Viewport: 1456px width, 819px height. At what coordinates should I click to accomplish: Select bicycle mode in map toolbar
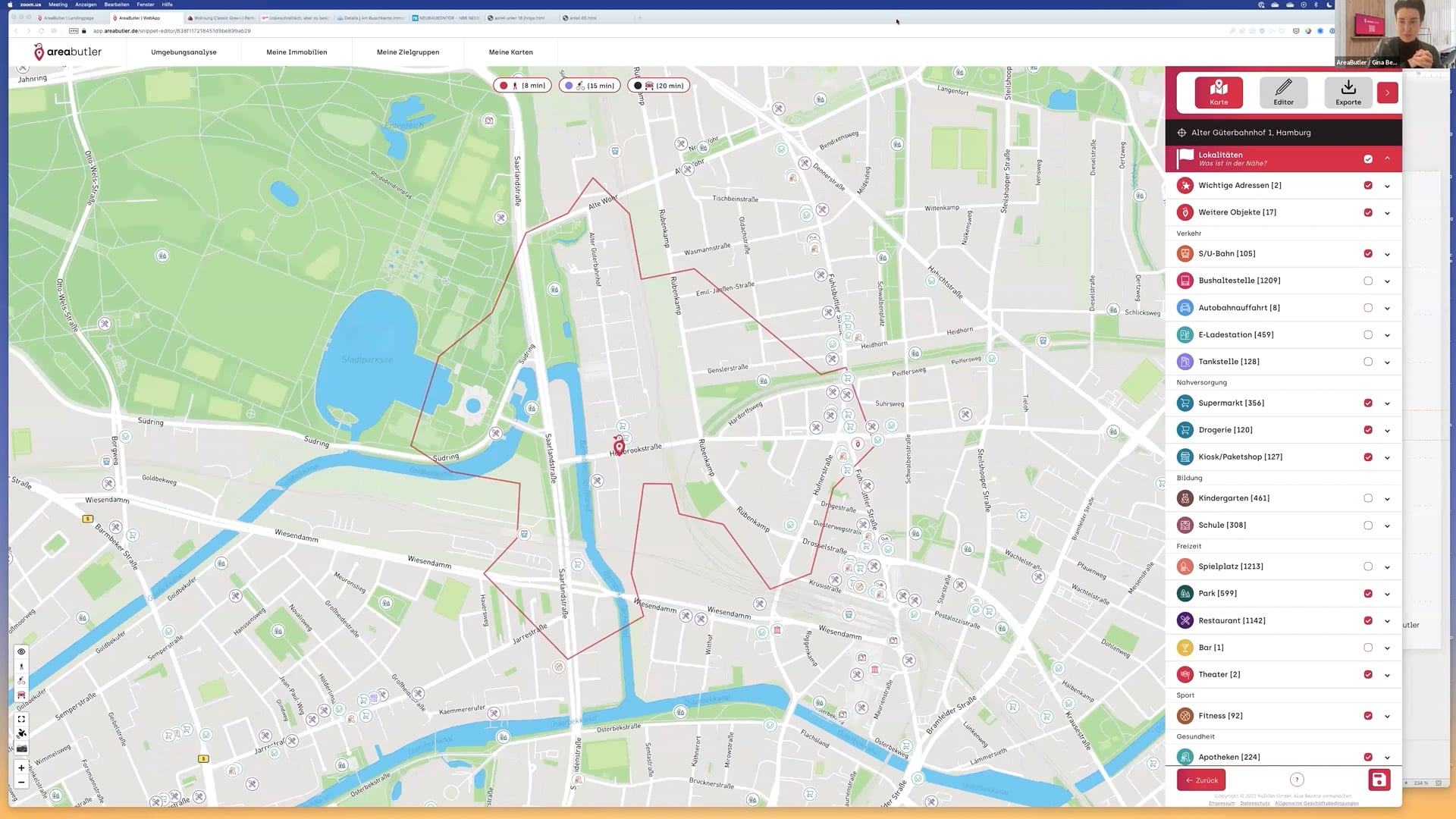point(21,680)
